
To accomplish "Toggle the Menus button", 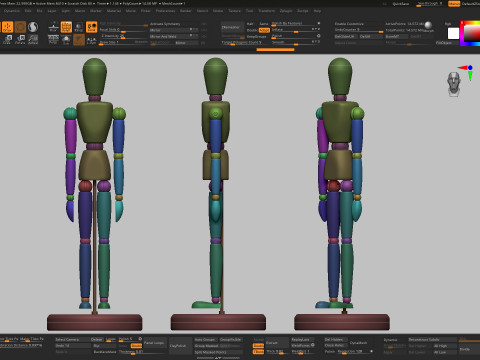I will point(454,4).
